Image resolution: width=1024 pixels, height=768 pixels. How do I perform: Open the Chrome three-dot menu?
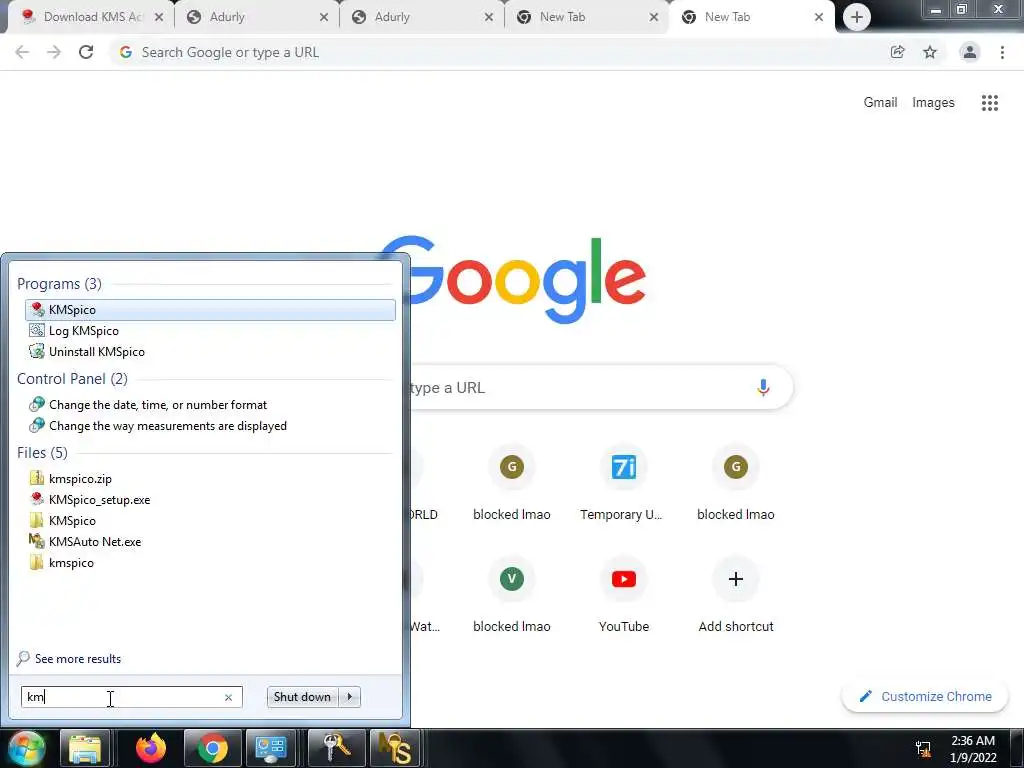1002,52
